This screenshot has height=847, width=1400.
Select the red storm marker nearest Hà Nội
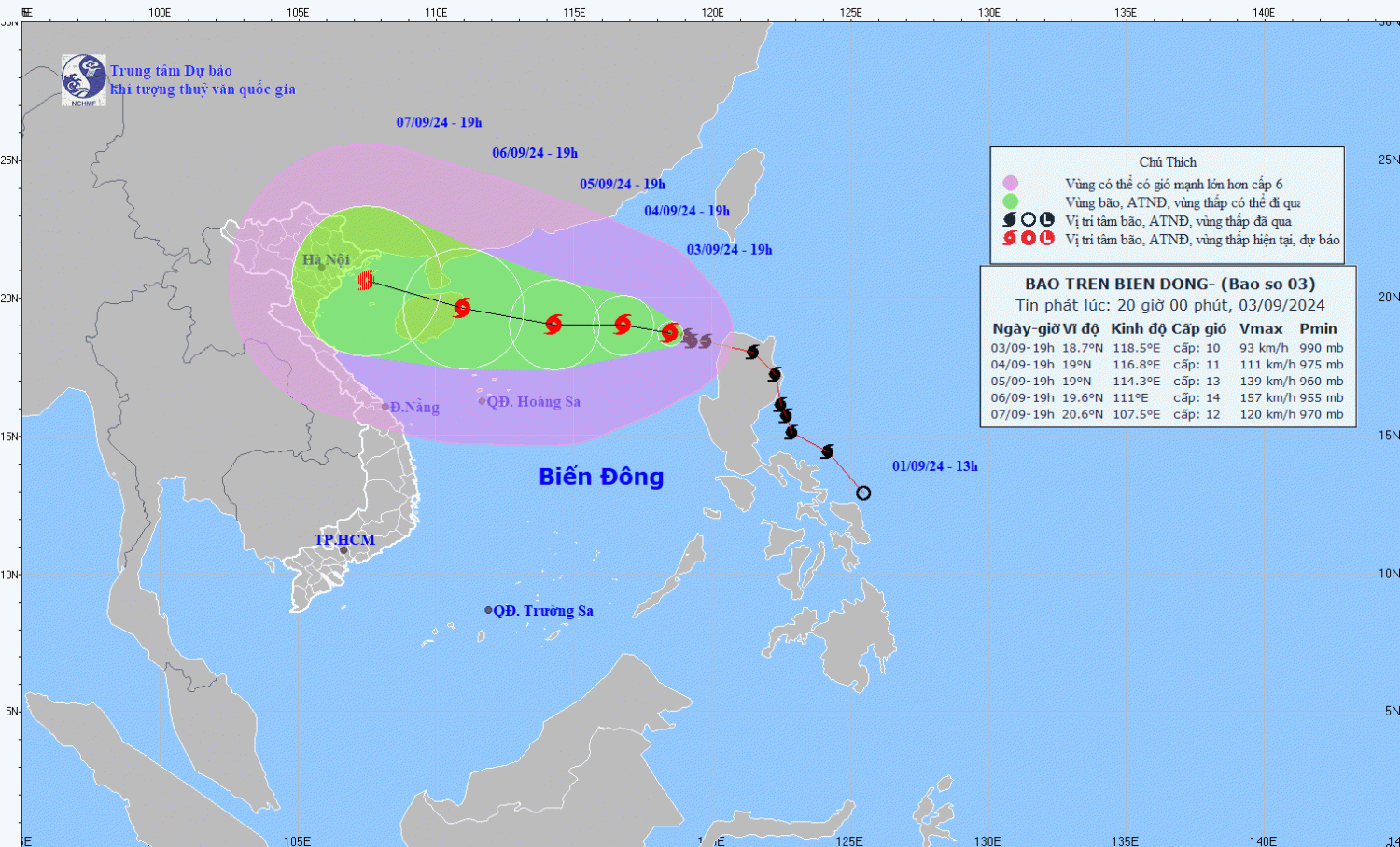pos(366,279)
